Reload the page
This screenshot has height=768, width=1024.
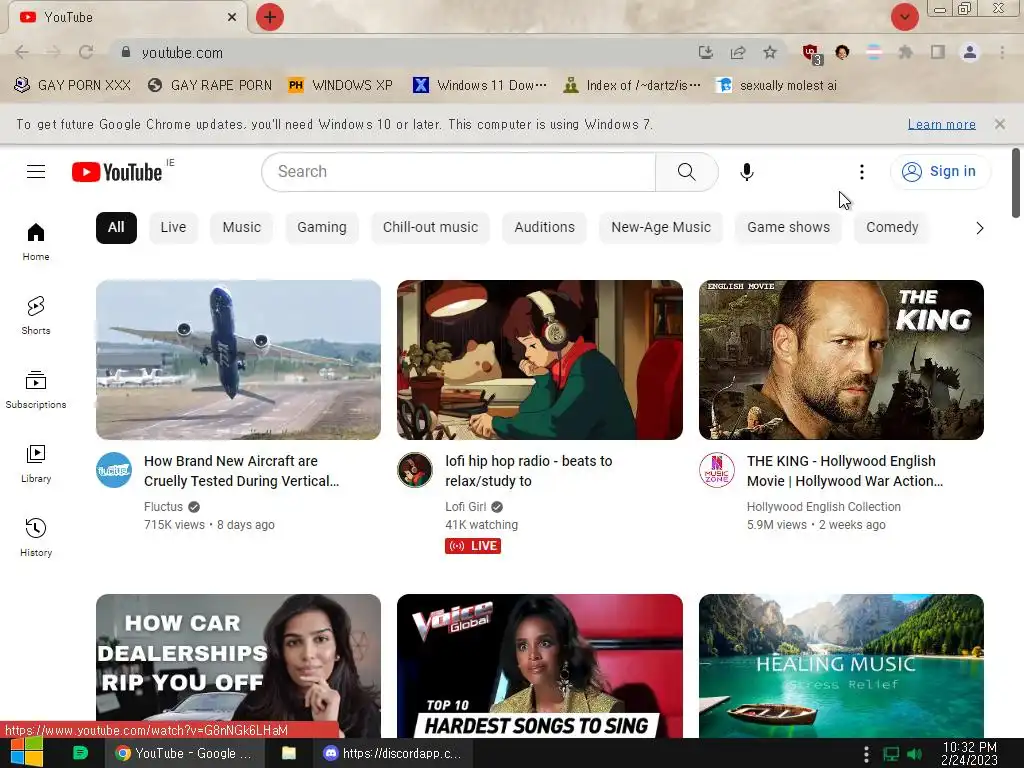coord(86,52)
